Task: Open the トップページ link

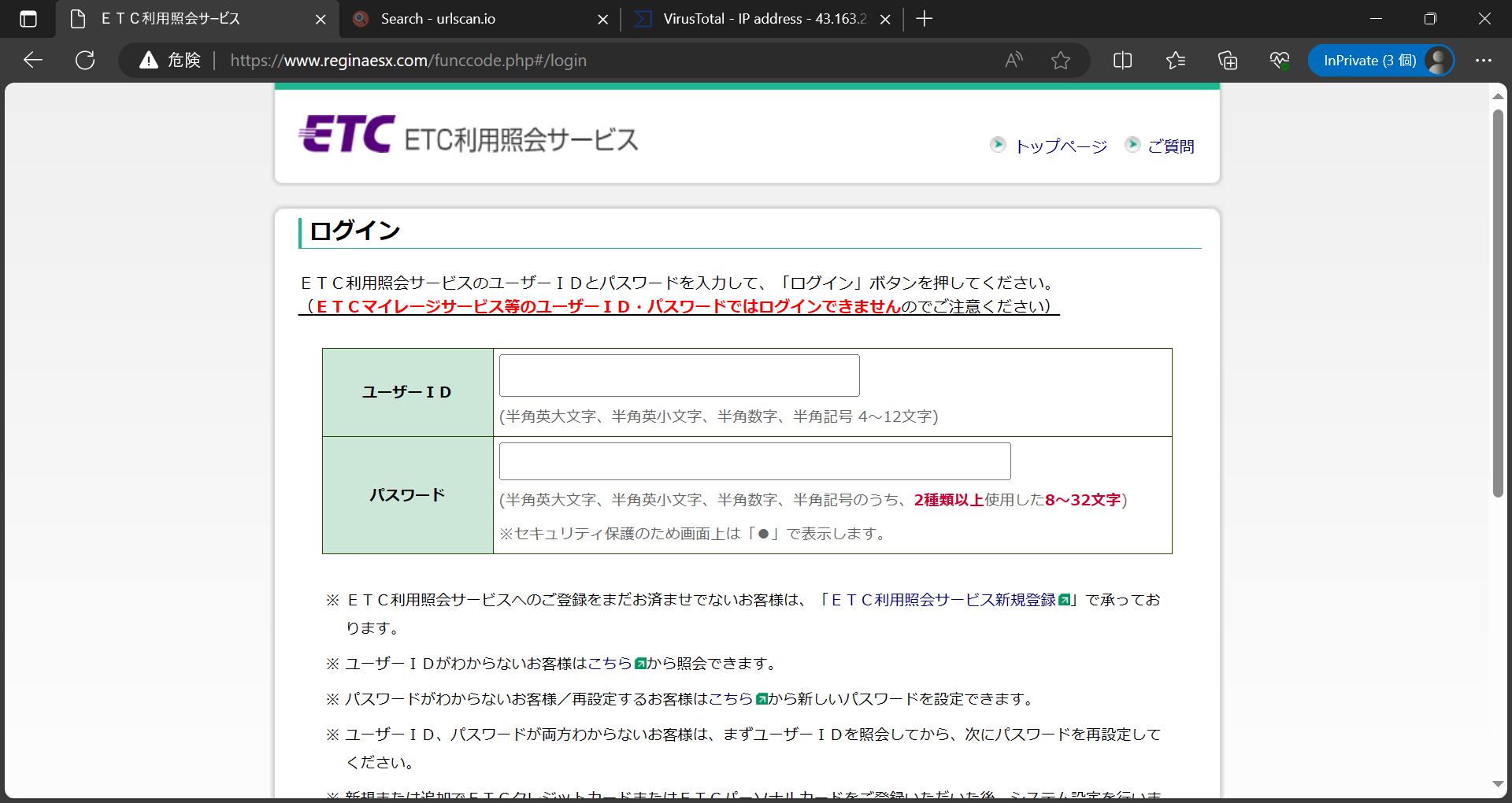Action: coord(1061,146)
